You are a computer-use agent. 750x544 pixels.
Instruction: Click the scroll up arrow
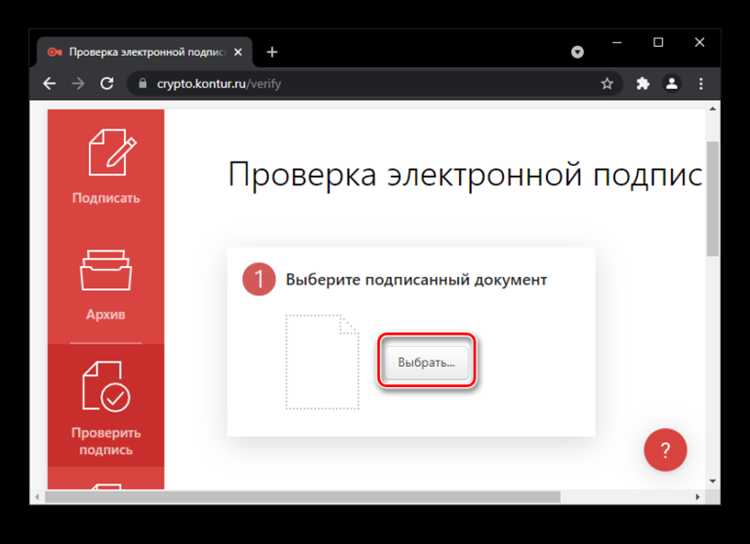(x=713, y=109)
